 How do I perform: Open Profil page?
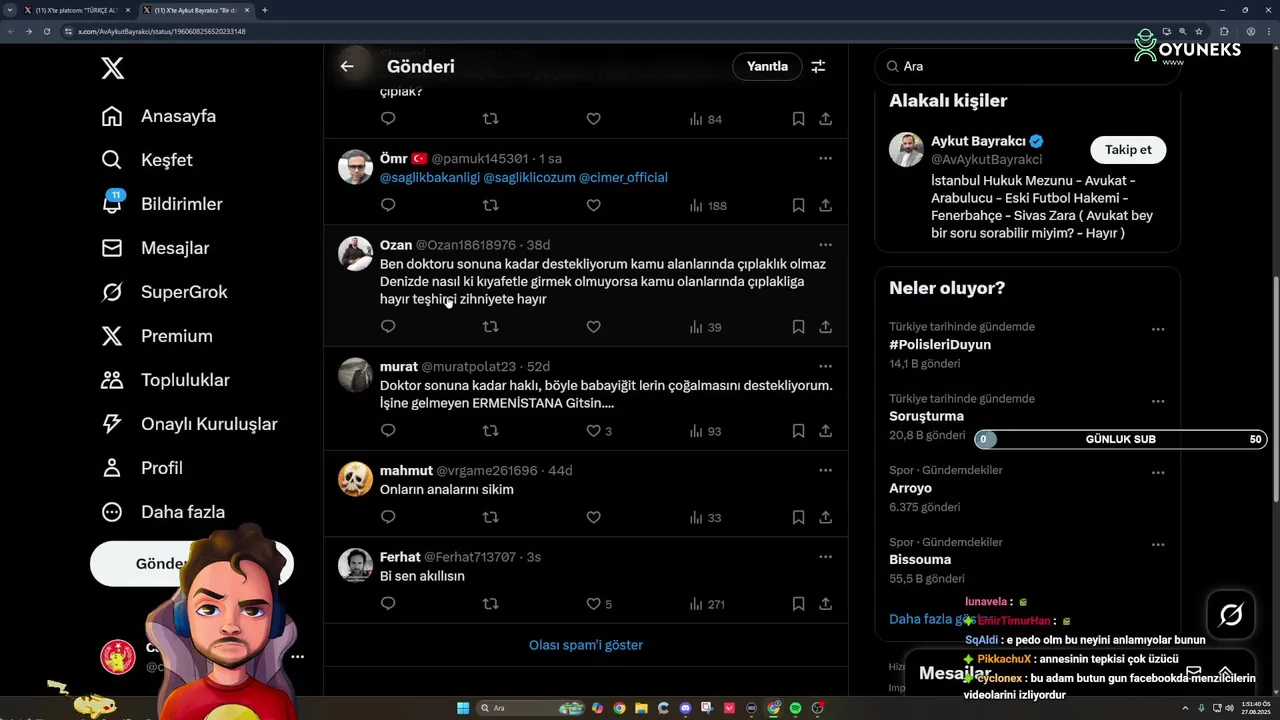pos(142,468)
